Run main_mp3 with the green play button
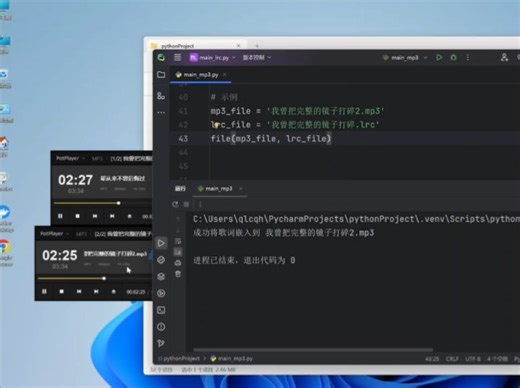520x388 pixels. [x=439, y=57]
